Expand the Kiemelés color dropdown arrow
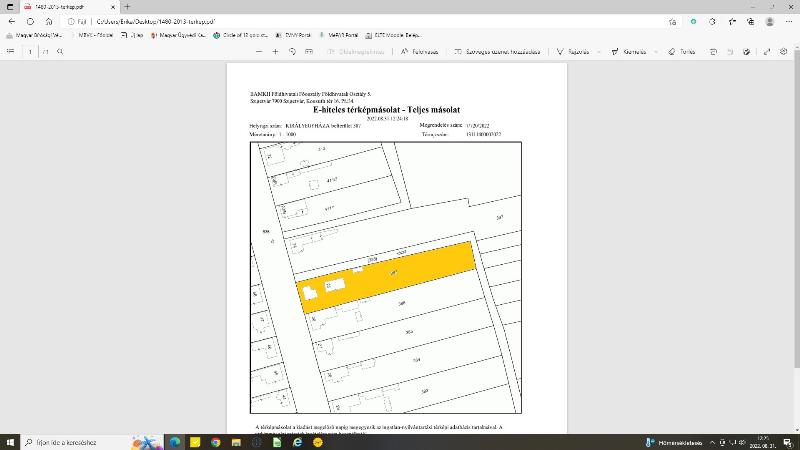 coord(656,52)
